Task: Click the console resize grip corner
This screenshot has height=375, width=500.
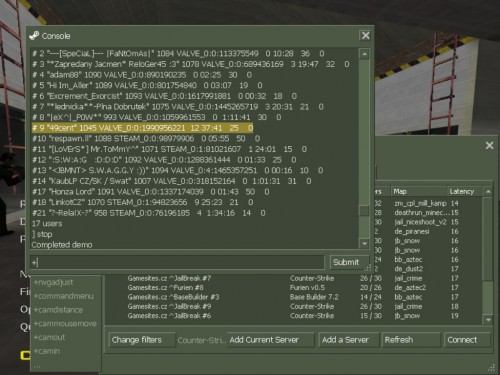Action: (x=368, y=268)
